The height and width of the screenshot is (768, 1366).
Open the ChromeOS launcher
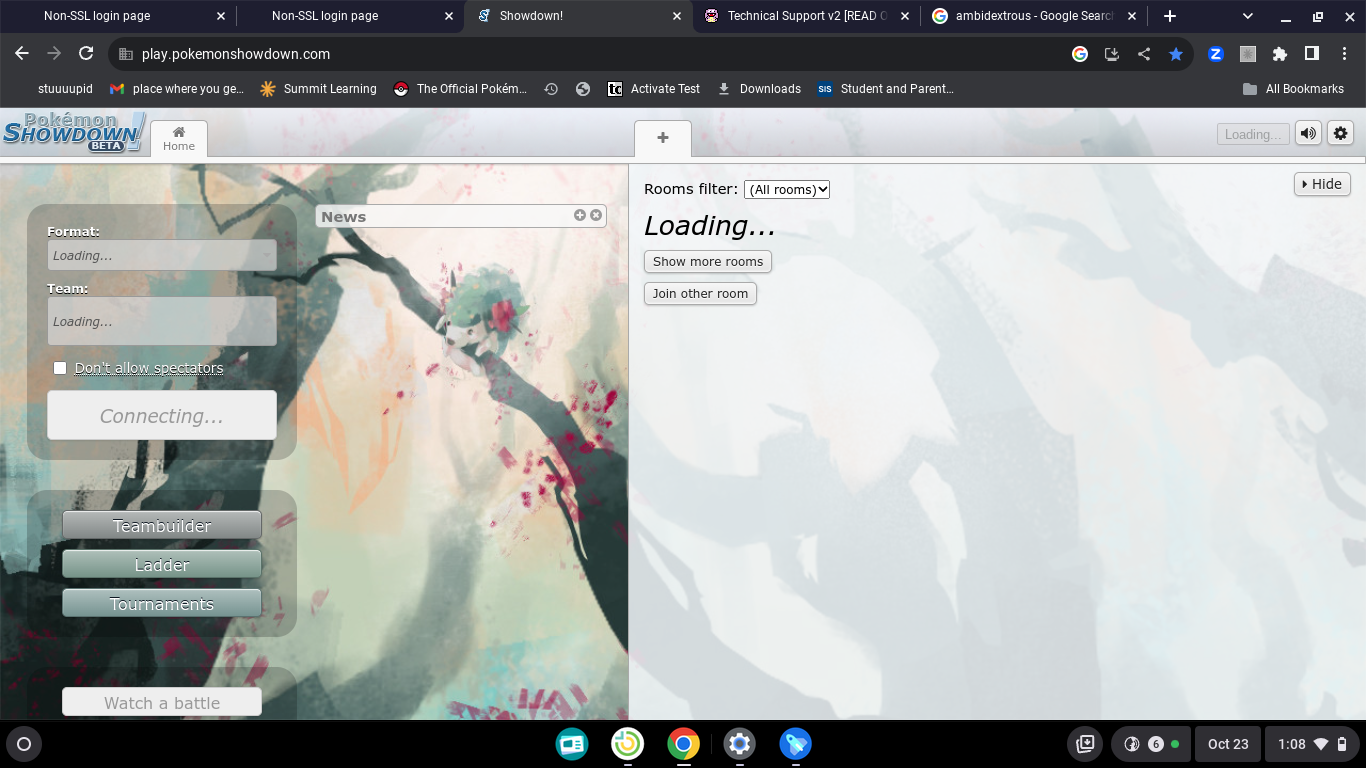[x=24, y=744]
